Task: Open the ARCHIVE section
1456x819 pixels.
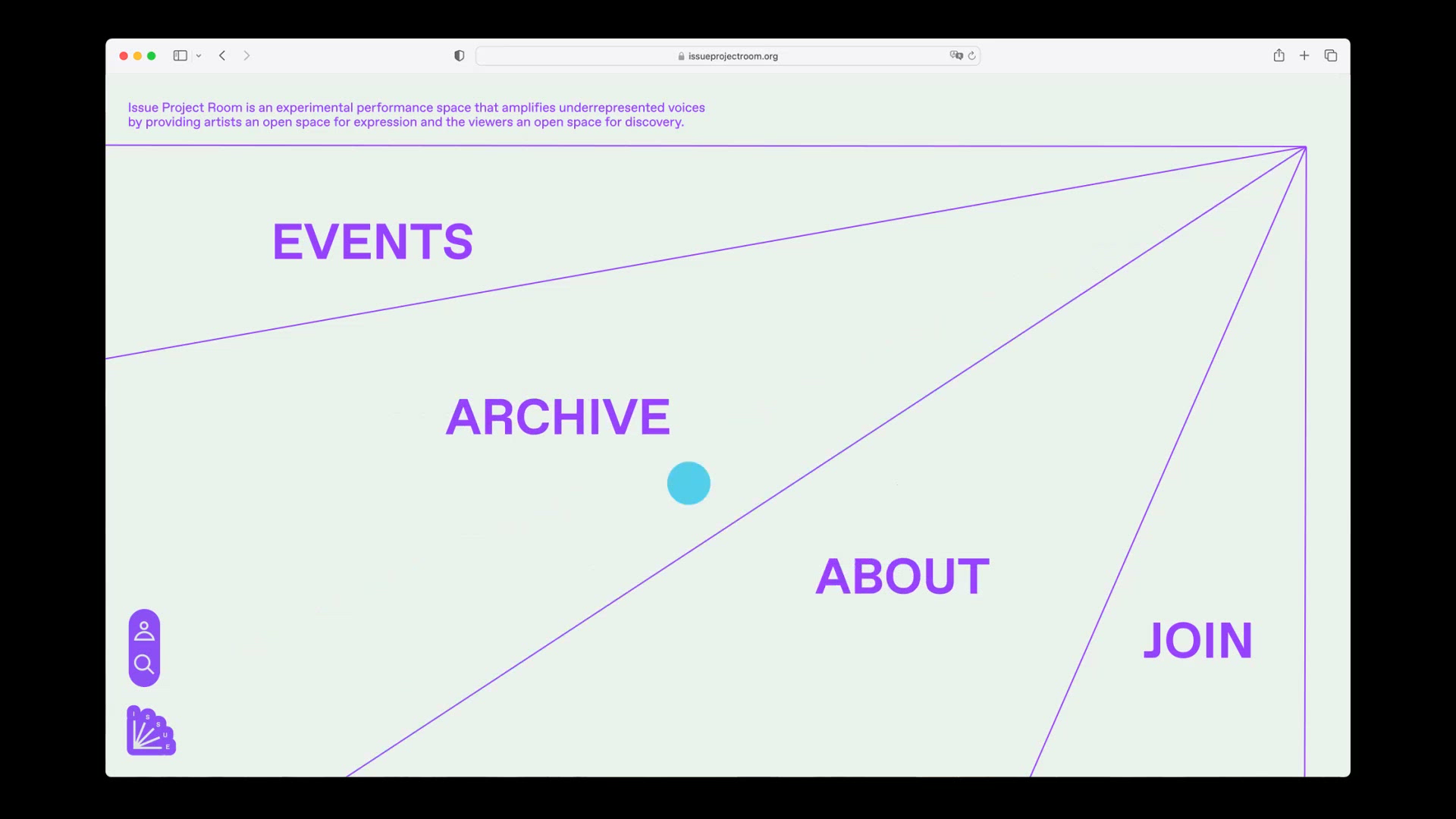Action: point(557,417)
